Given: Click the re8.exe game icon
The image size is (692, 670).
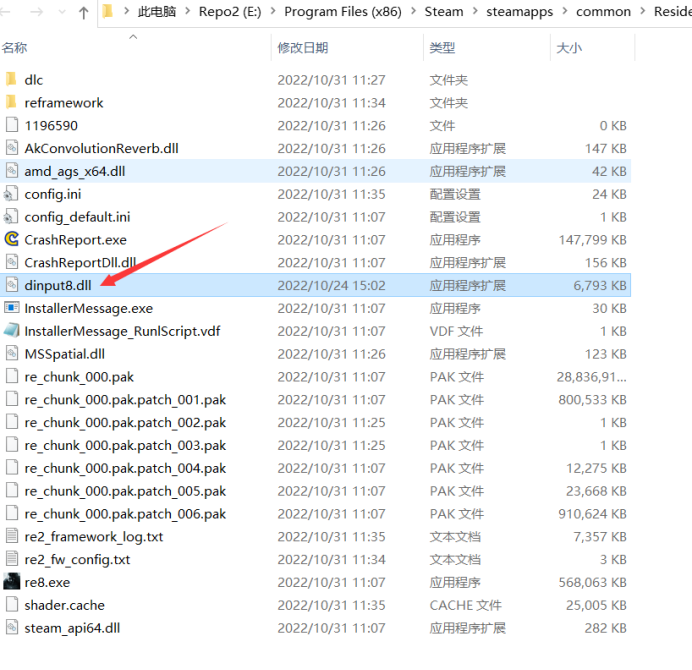Looking at the screenshot, I should click(11, 582).
